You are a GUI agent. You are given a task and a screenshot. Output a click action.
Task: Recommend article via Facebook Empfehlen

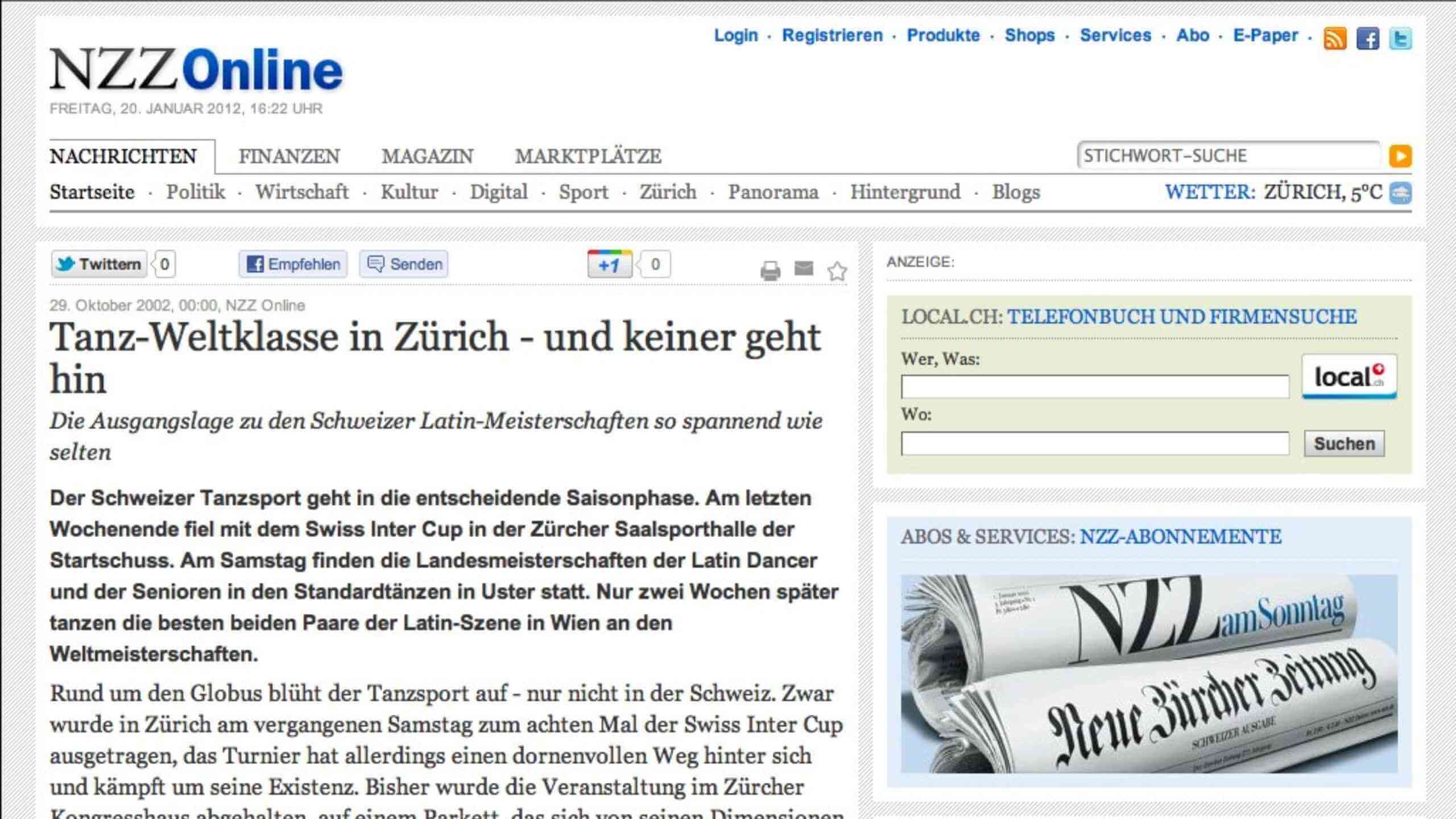[x=293, y=264]
